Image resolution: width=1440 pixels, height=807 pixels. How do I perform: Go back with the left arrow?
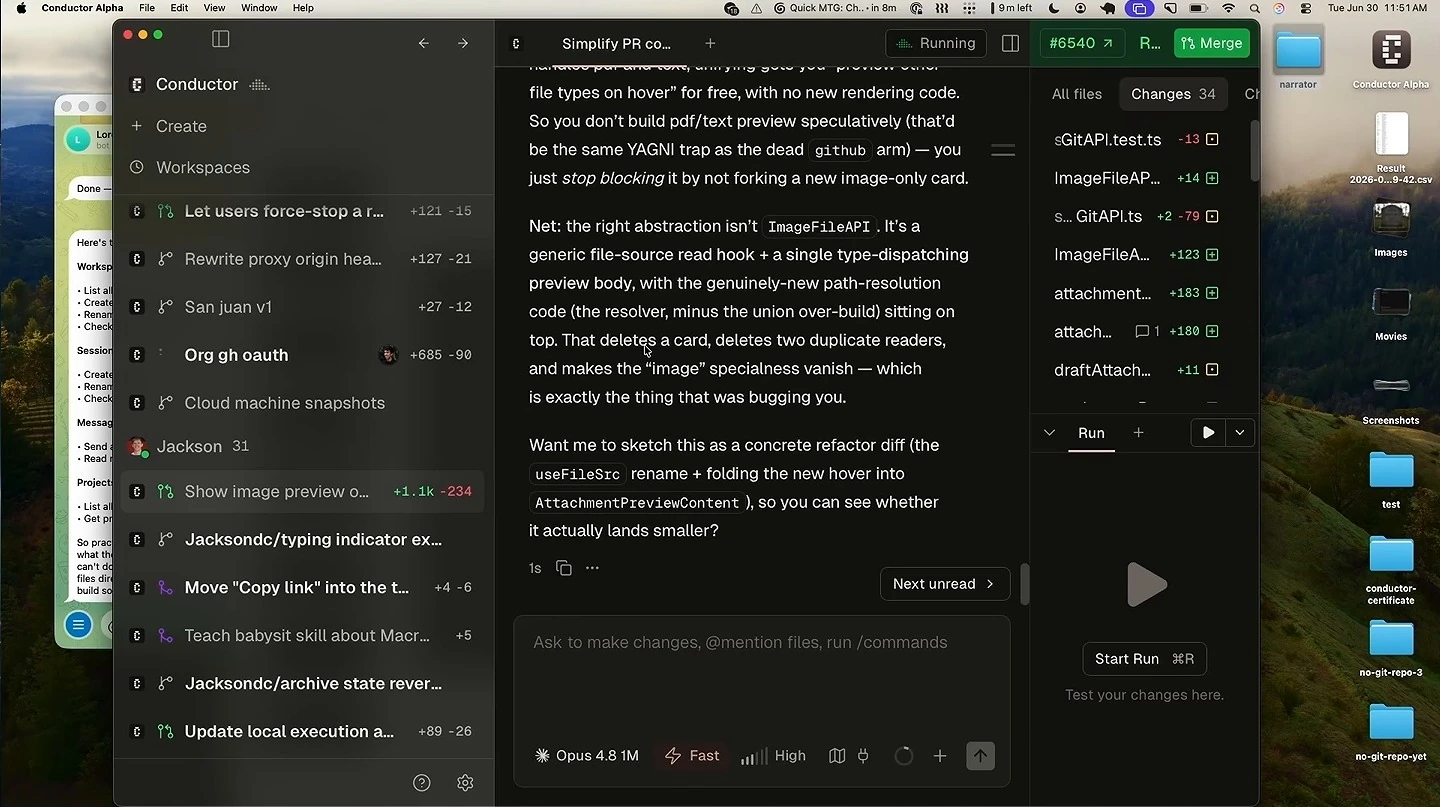tap(424, 43)
